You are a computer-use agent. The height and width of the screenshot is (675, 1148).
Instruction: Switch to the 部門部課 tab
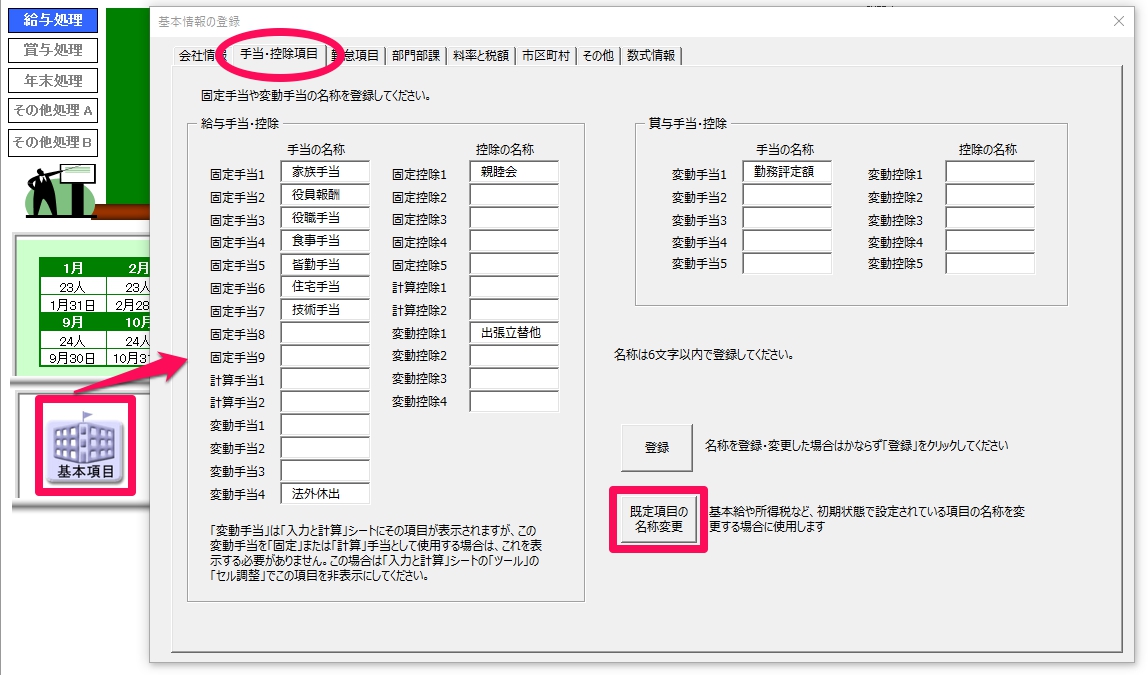(415, 56)
